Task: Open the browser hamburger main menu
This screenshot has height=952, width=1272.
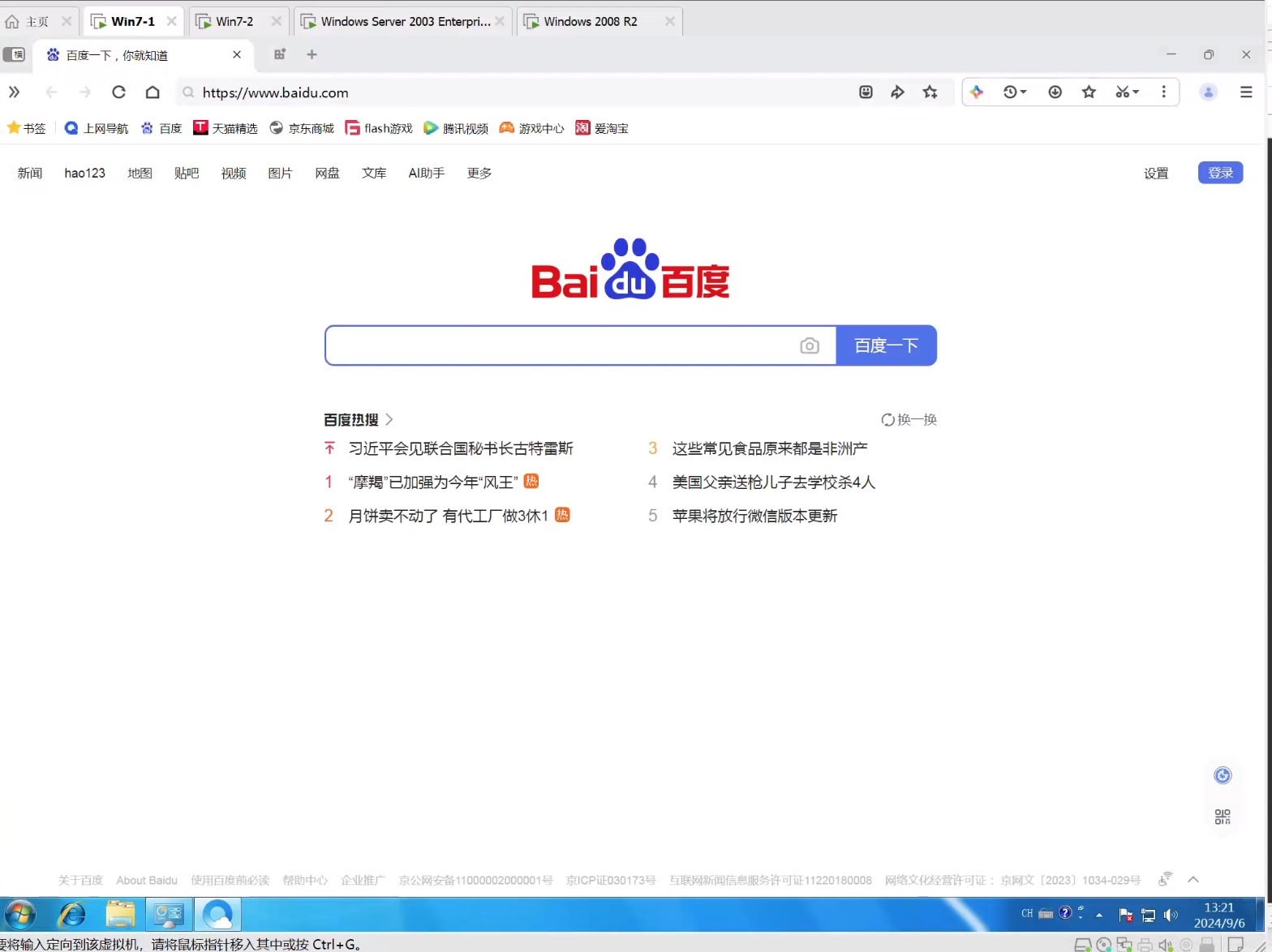Action: (1246, 92)
